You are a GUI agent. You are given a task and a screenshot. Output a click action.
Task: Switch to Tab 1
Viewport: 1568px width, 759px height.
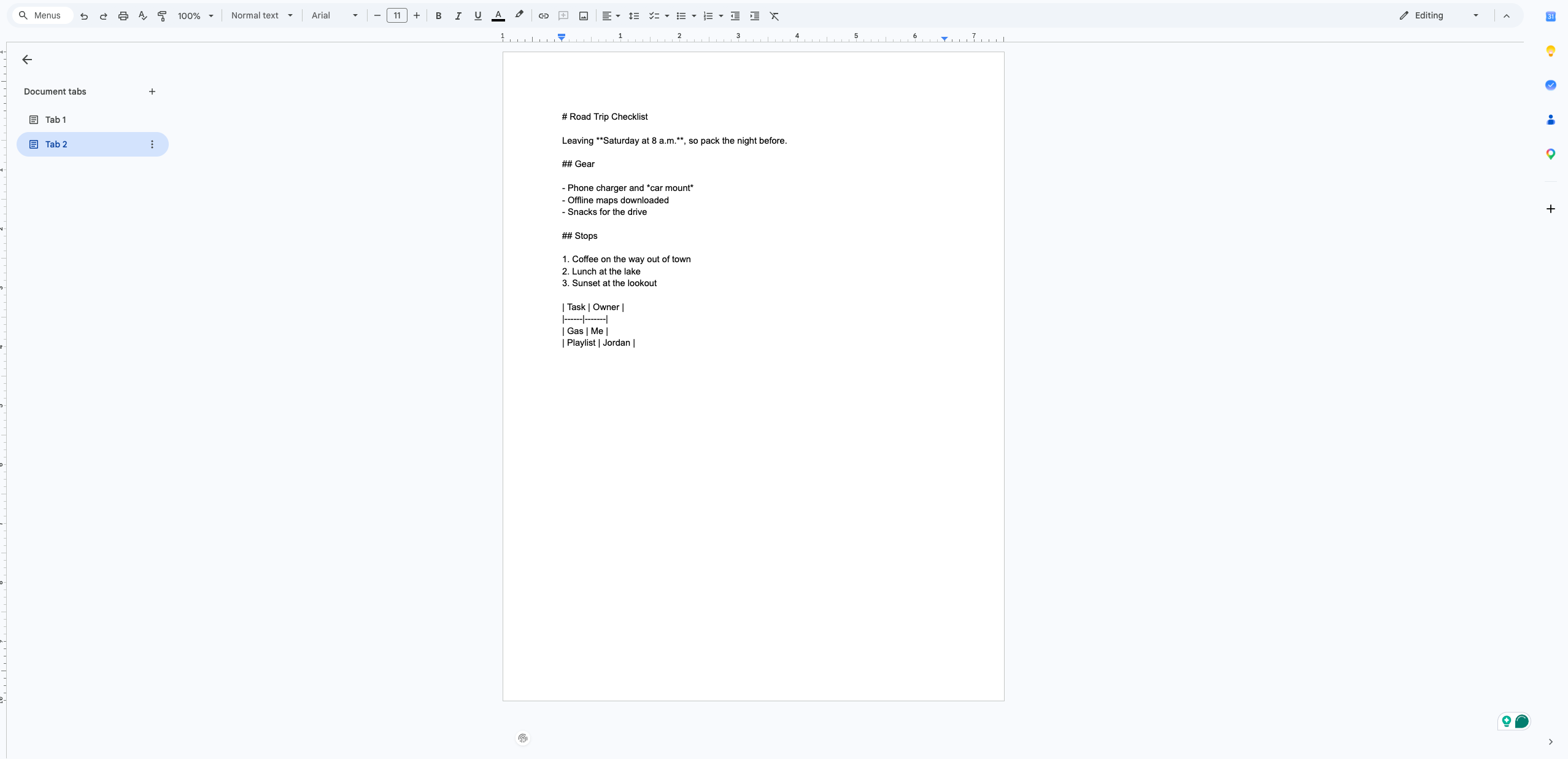(x=93, y=120)
